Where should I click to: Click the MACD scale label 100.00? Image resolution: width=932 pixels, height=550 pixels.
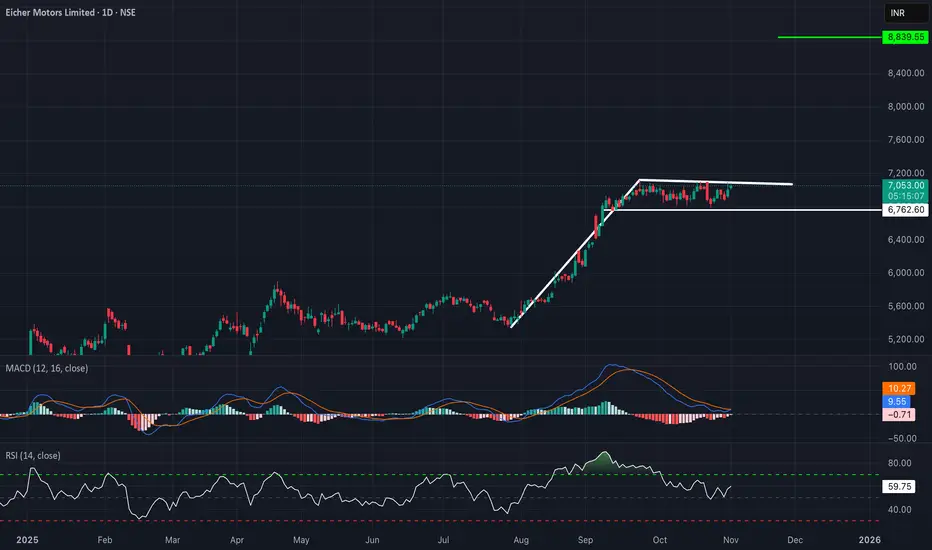click(902, 367)
